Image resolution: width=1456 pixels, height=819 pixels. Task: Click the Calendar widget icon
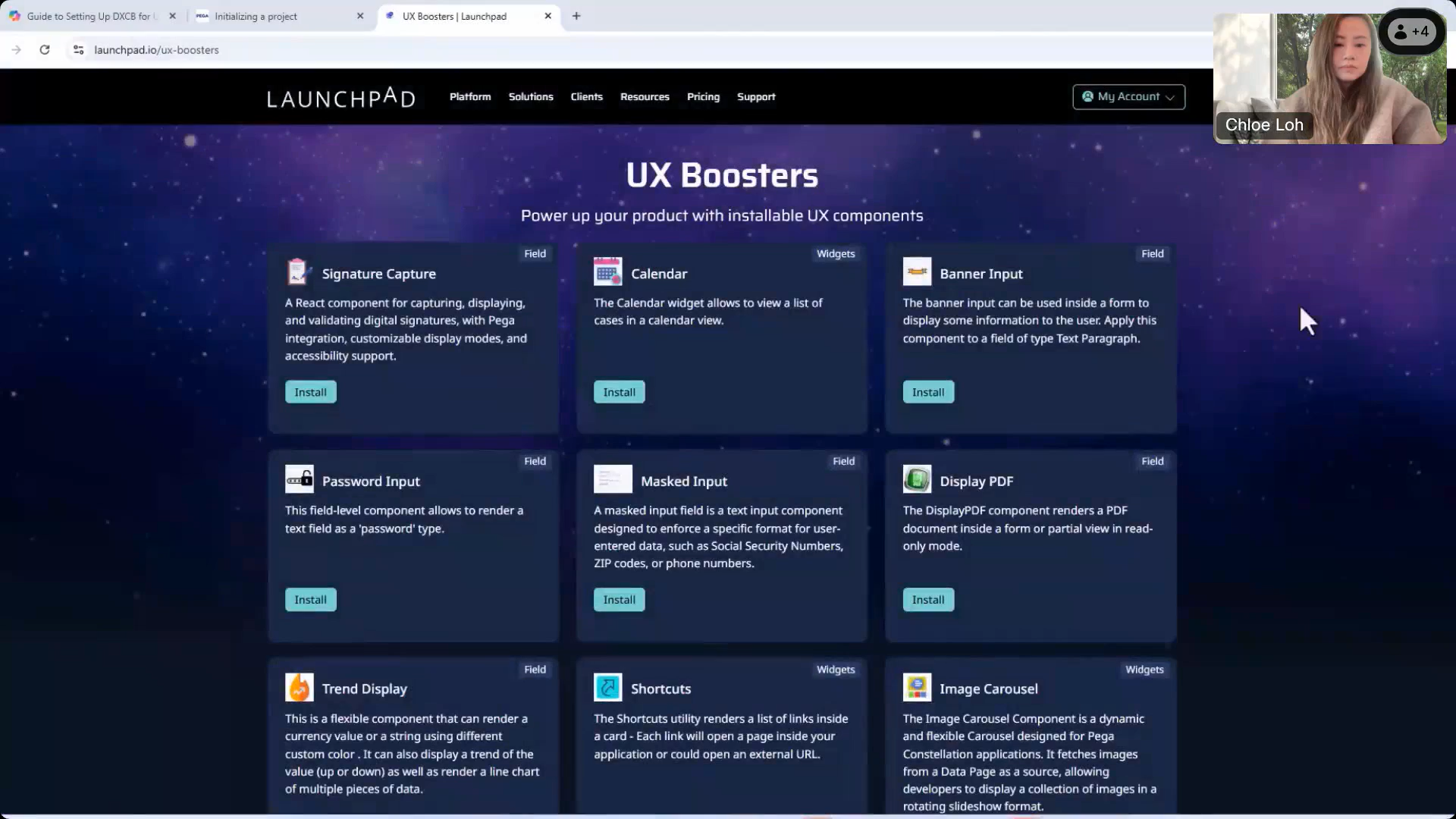607,271
